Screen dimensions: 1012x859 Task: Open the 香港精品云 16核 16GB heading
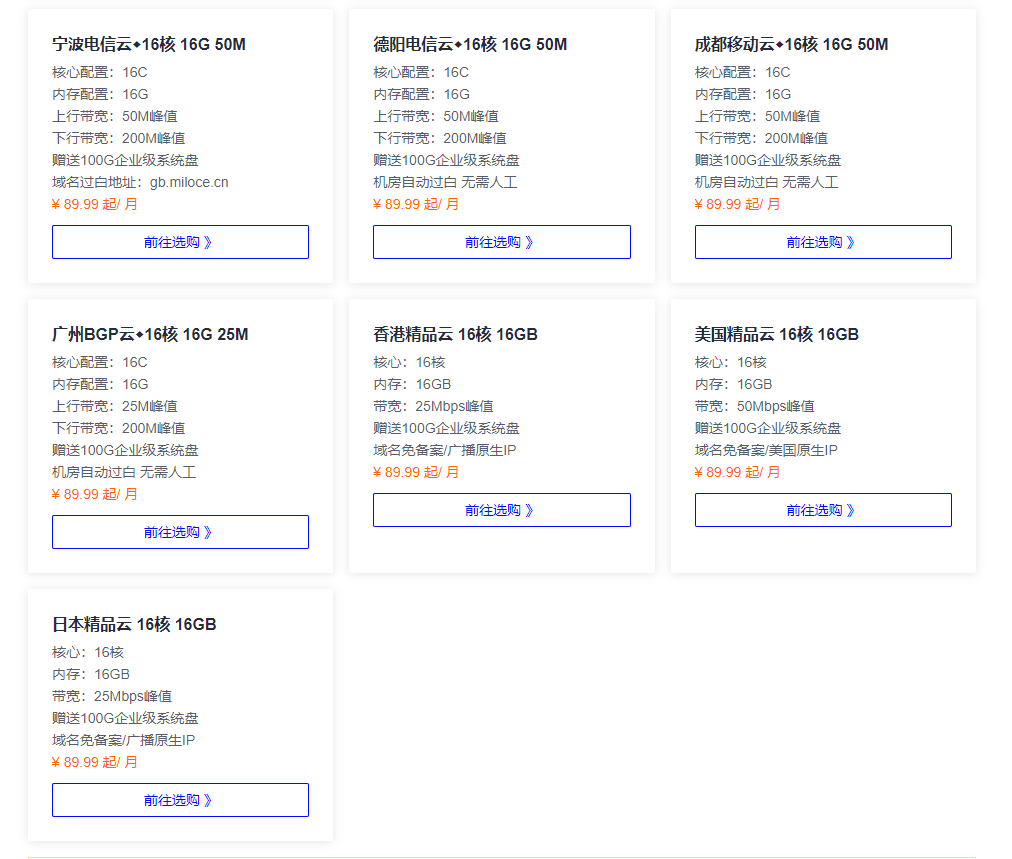pos(455,334)
